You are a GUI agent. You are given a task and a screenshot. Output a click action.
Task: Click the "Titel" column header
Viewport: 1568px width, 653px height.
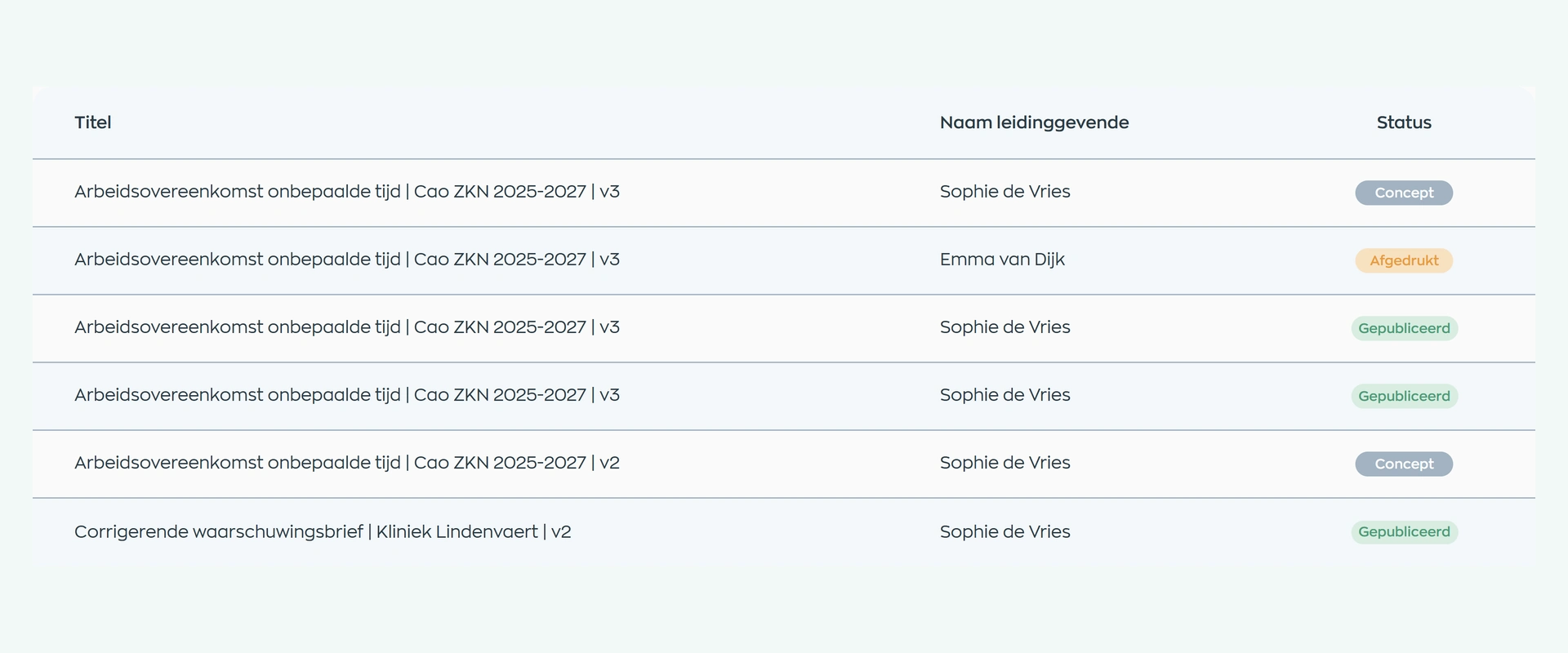coord(93,122)
